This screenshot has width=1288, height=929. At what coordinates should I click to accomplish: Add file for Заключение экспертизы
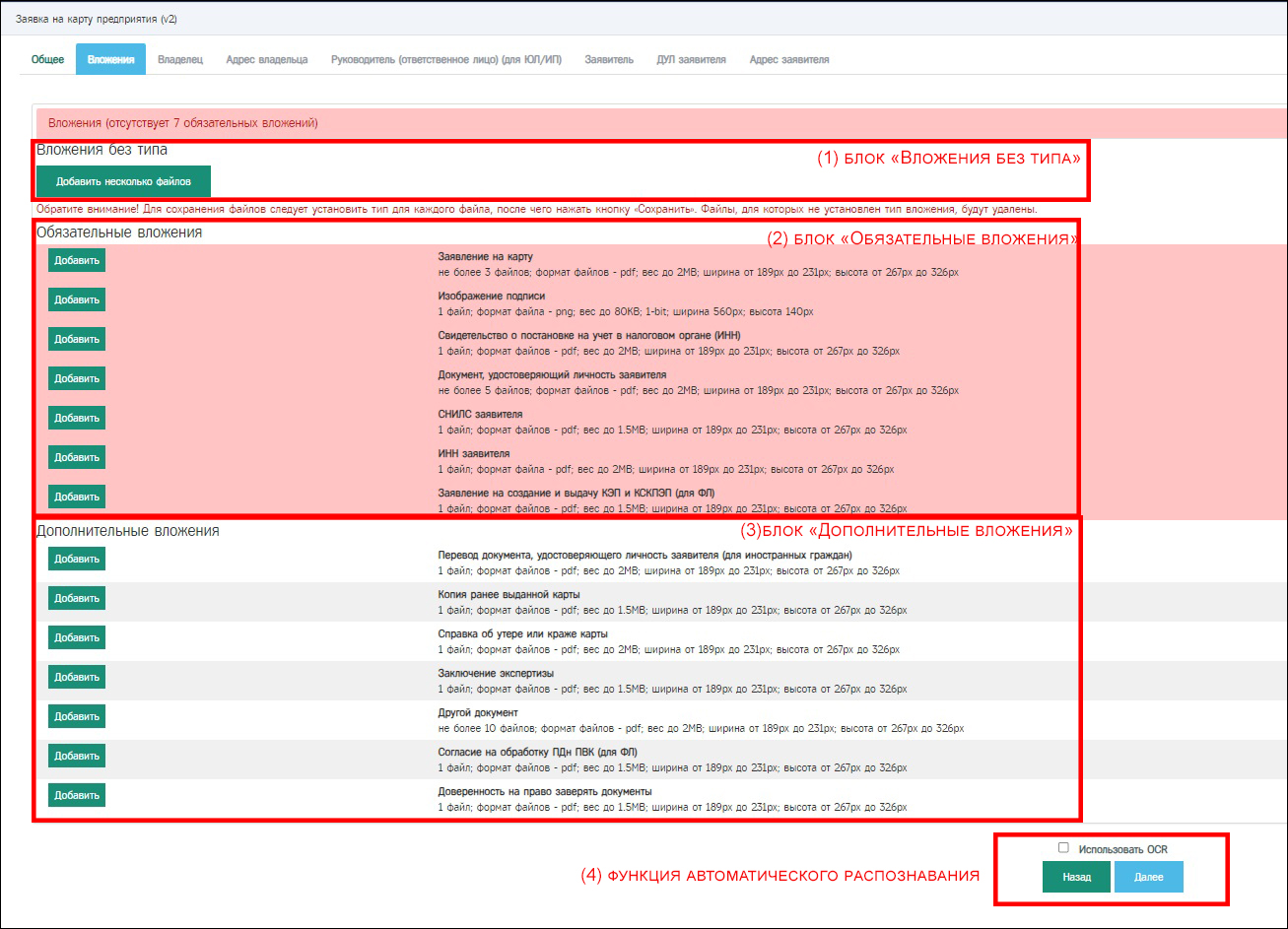77,677
